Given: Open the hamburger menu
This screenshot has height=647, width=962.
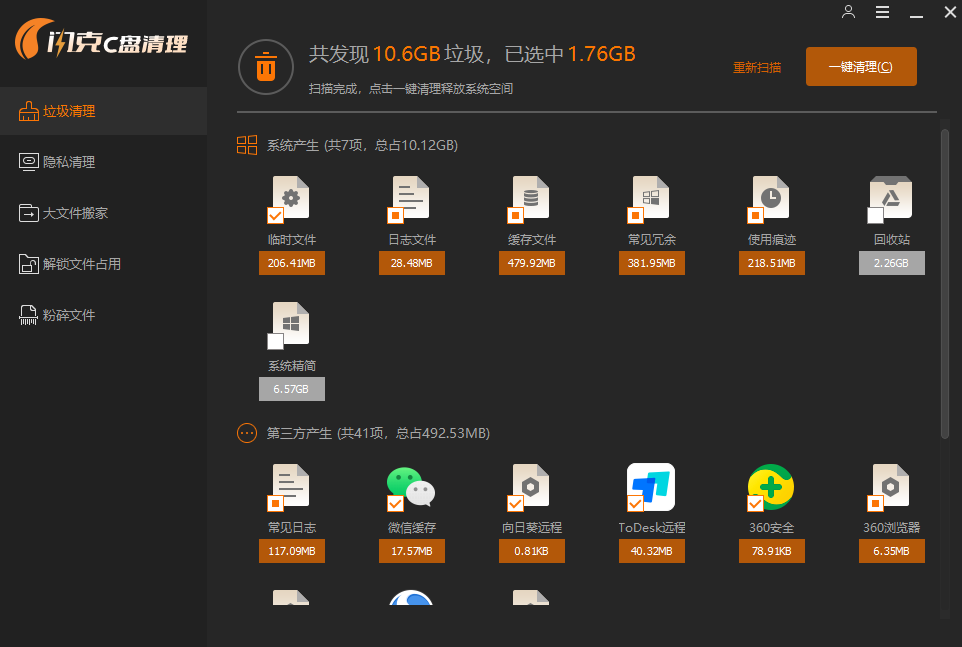Looking at the screenshot, I should click(881, 12).
